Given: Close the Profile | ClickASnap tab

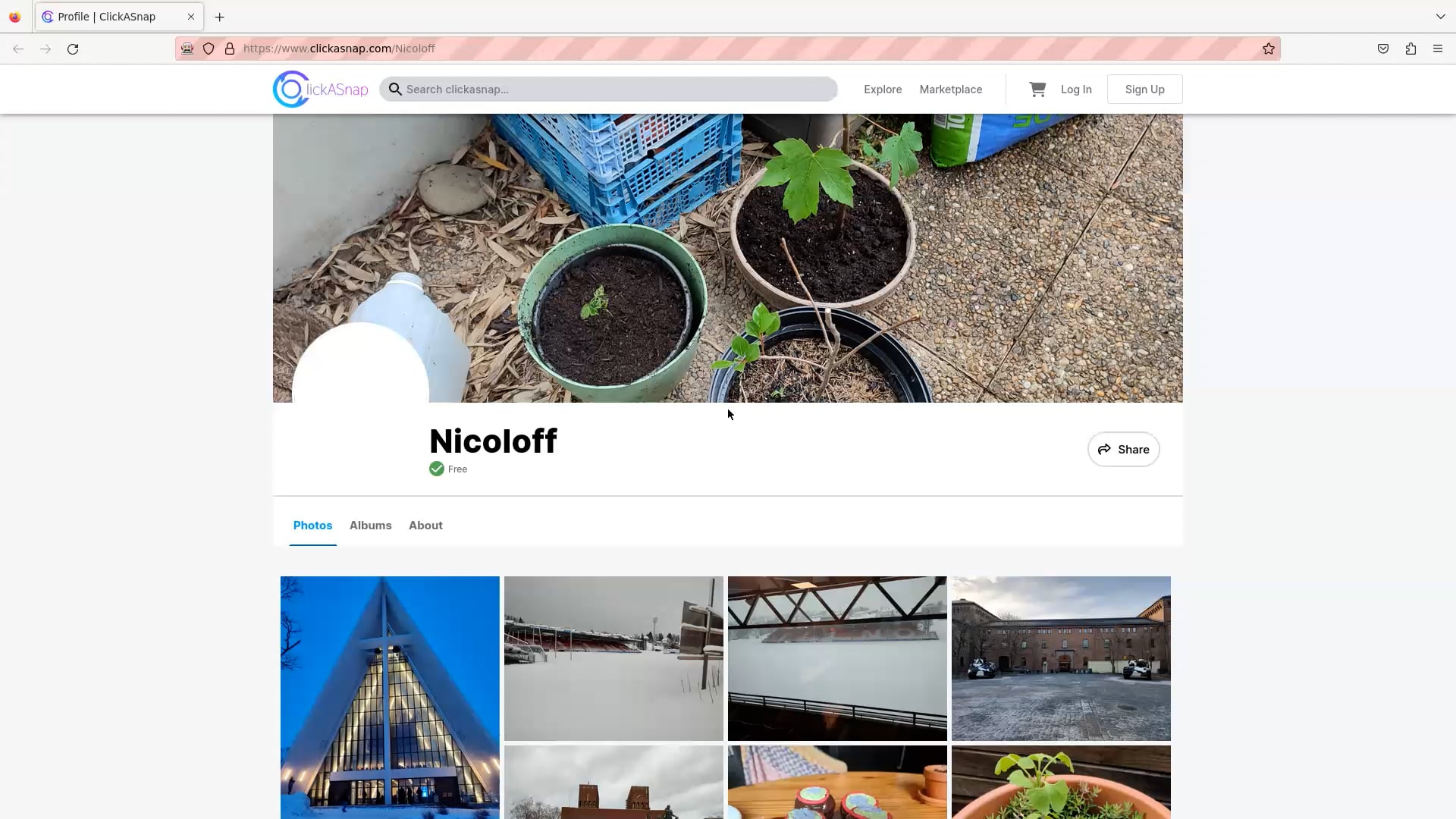Looking at the screenshot, I should pyautogui.click(x=191, y=17).
